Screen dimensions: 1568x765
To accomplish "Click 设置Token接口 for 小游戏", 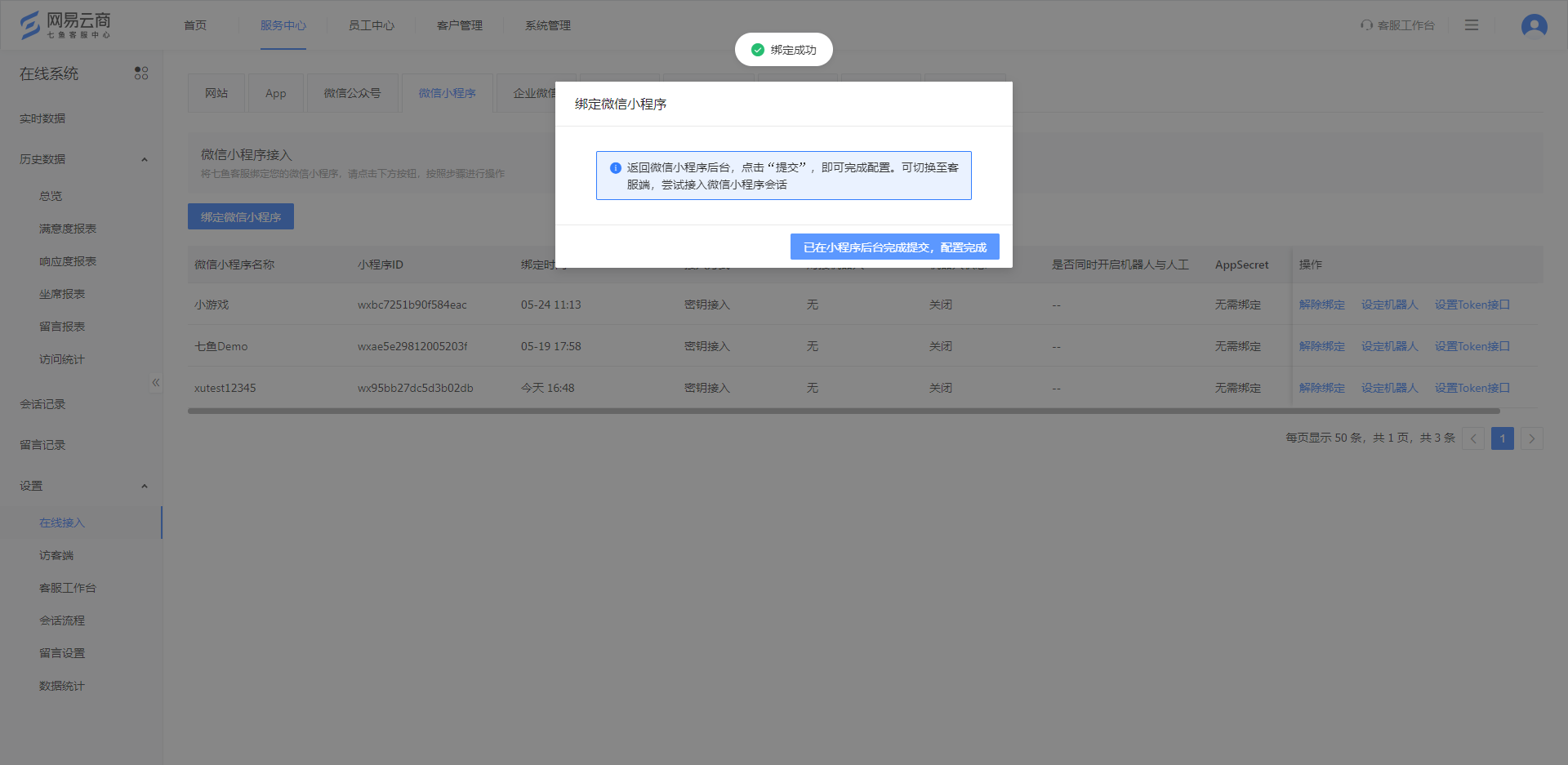I will 1472,305.
